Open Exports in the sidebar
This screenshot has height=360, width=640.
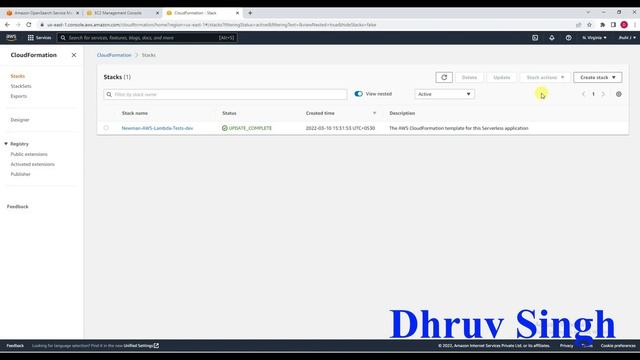pyautogui.click(x=19, y=96)
